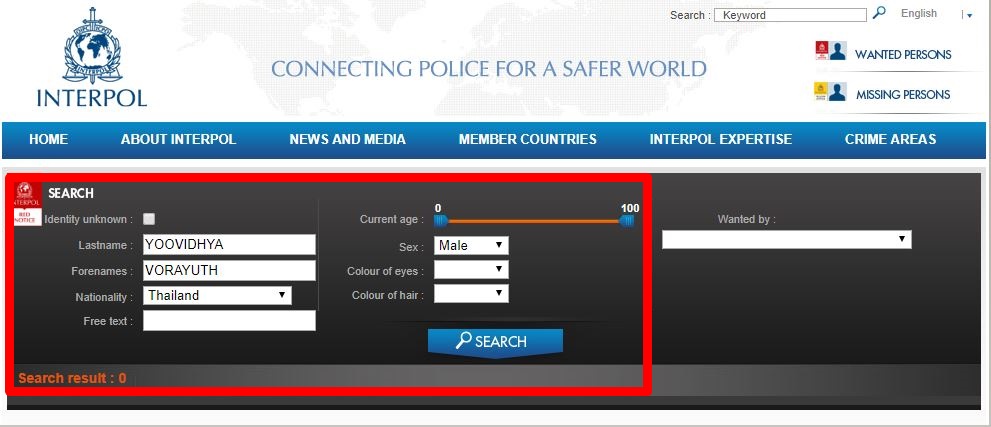This screenshot has height=427, width=991.
Task: Open the NEWS AND MEDIA menu
Action: pos(348,140)
